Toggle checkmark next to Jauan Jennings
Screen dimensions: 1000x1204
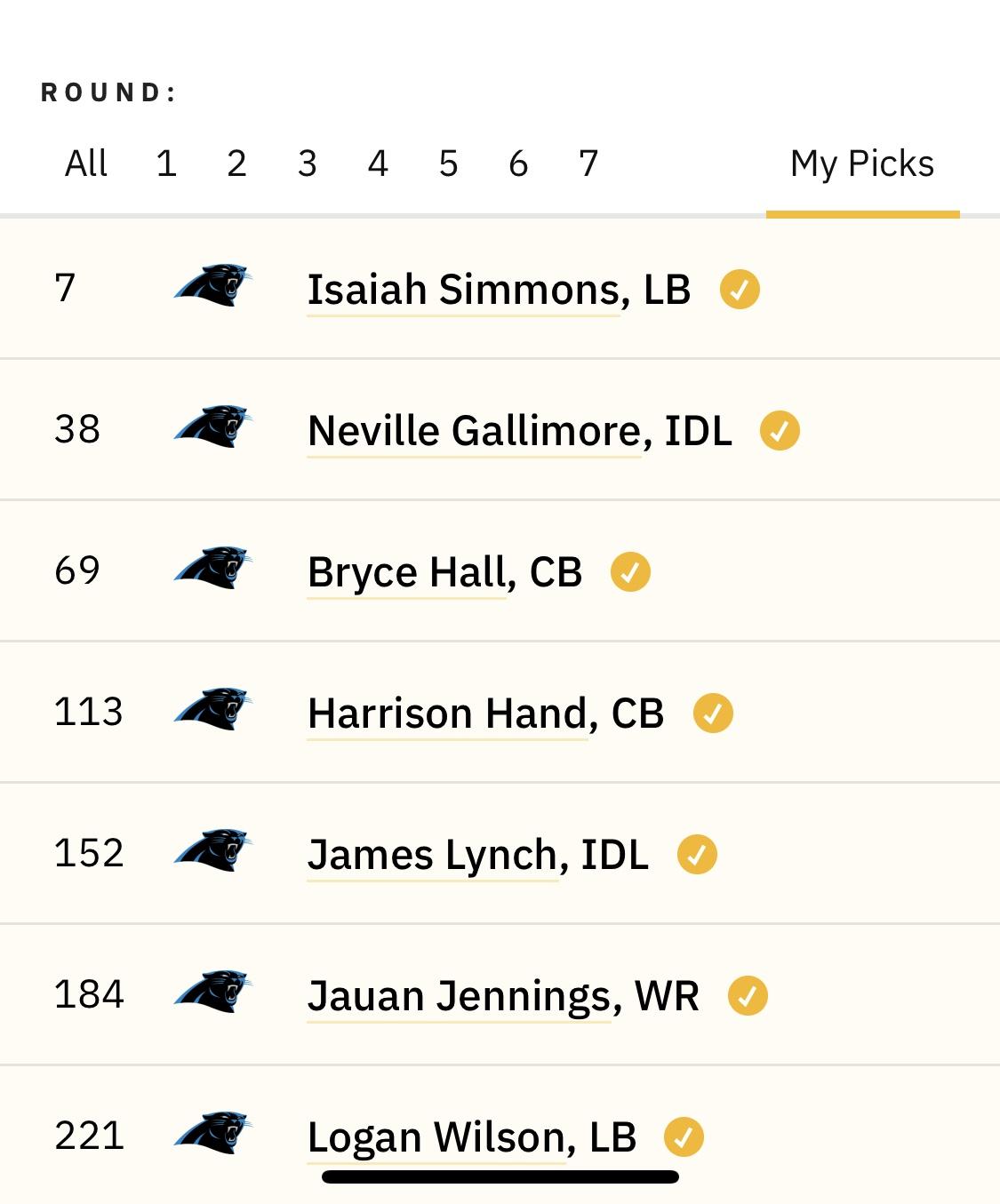tap(748, 996)
